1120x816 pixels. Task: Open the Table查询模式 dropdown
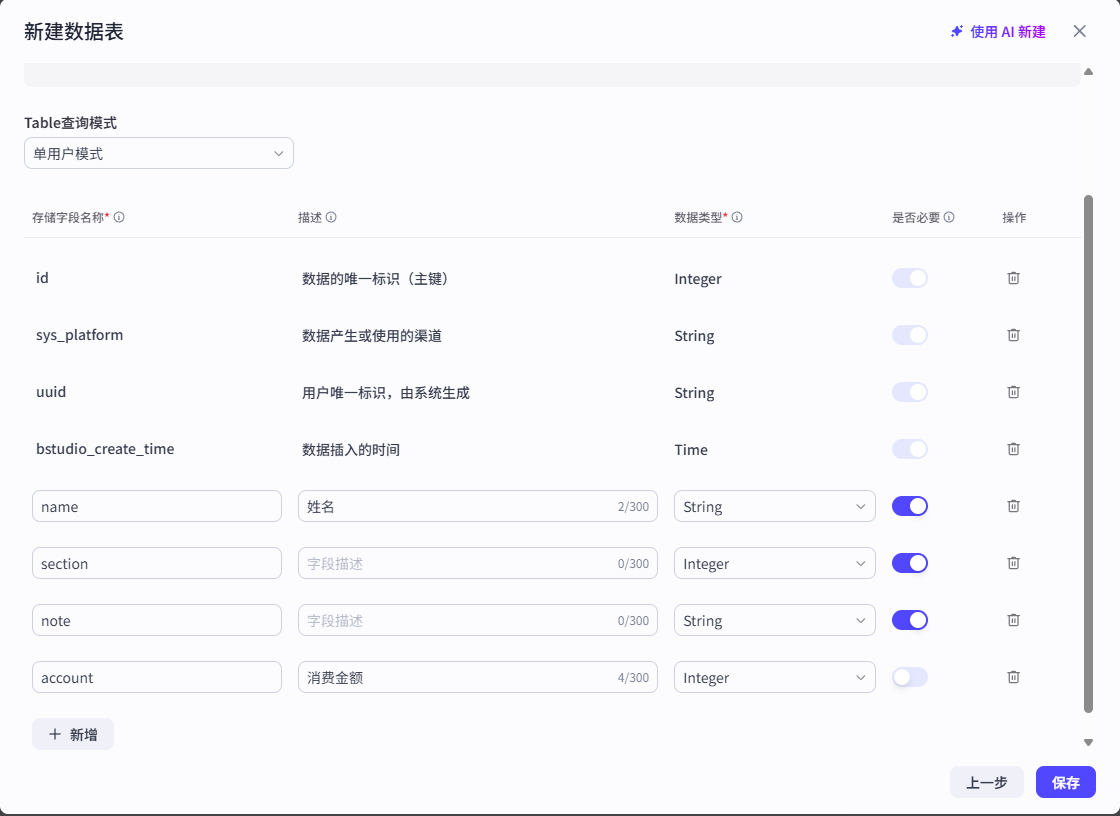(x=159, y=153)
